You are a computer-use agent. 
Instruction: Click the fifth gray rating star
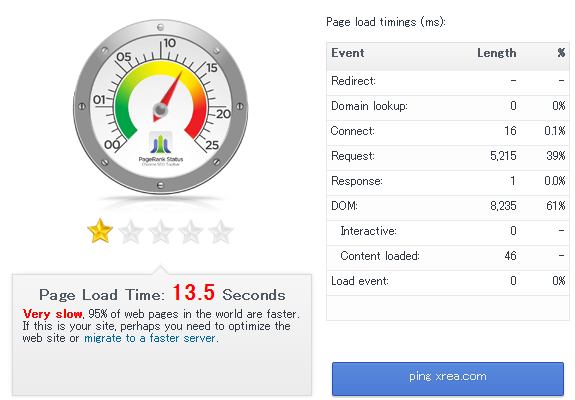[221, 232]
